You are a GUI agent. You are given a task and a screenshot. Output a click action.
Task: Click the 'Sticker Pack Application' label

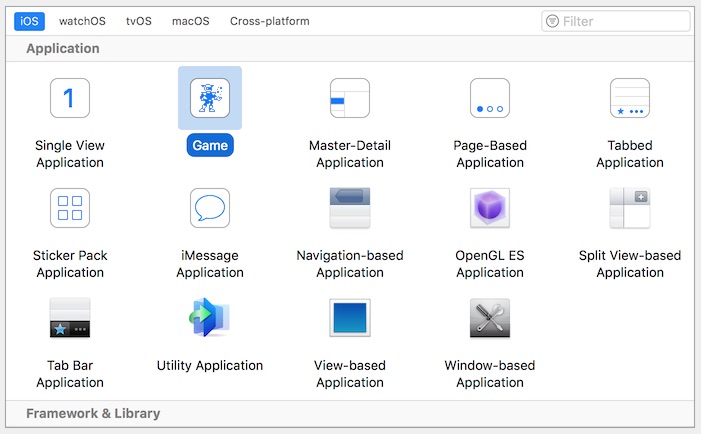click(x=70, y=264)
